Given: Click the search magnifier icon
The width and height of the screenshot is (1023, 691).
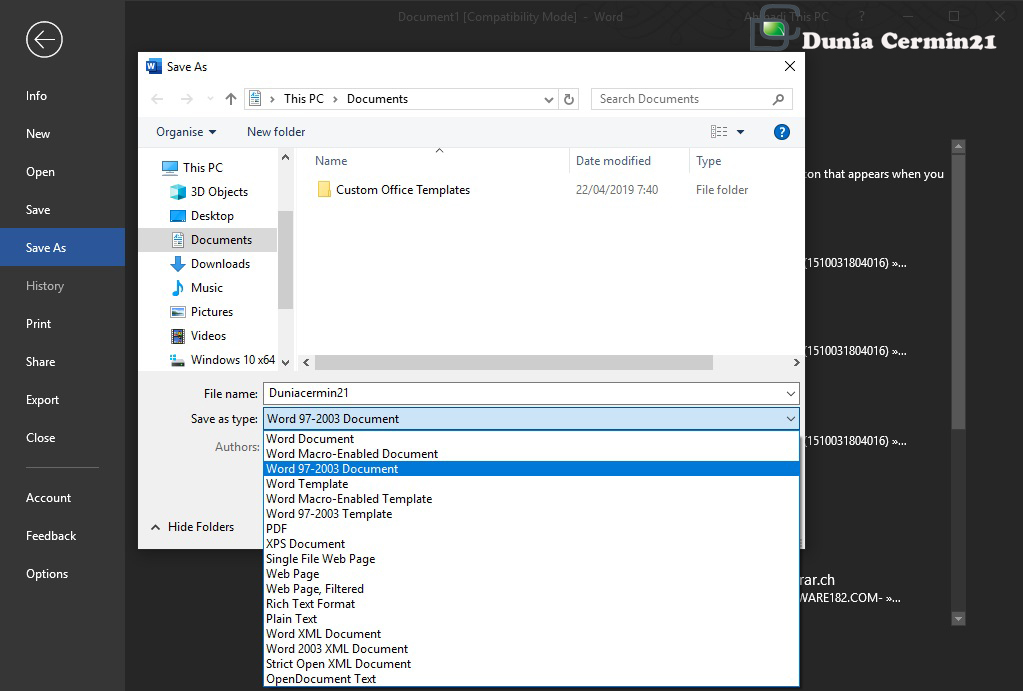Looking at the screenshot, I should [x=778, y=99].
